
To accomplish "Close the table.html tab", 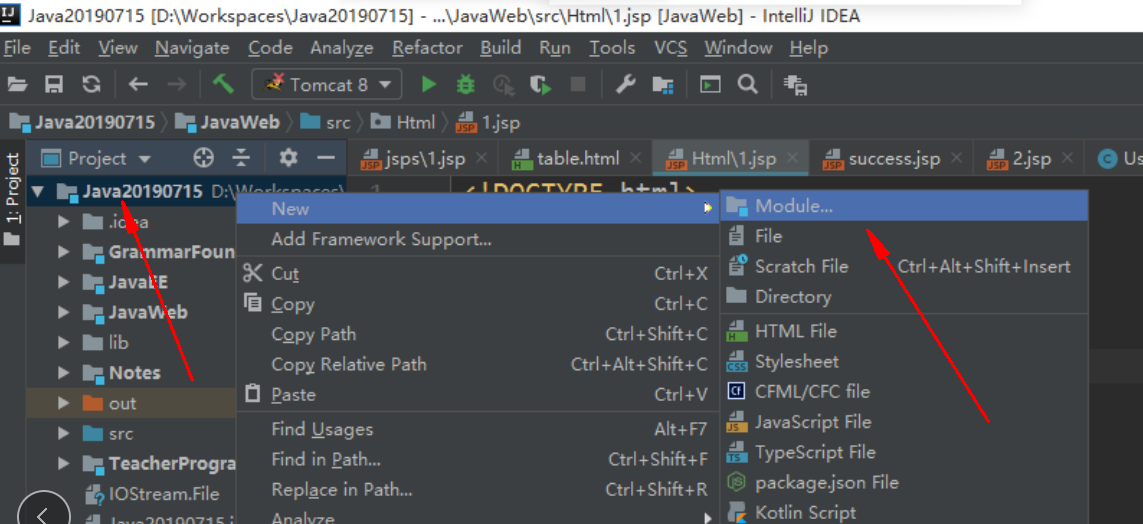I will tap(635, 157).
